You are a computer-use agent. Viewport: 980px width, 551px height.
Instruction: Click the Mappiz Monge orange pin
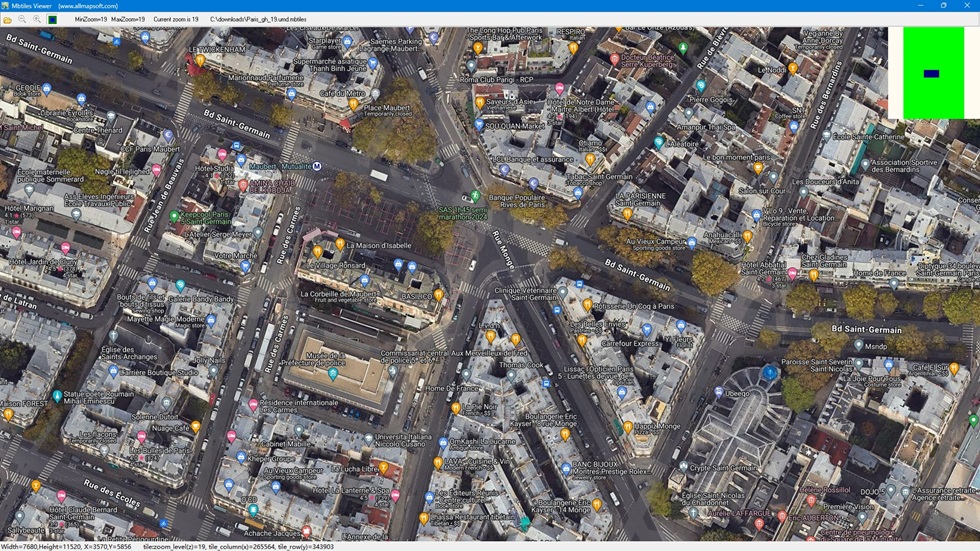[x=628, y=427]
